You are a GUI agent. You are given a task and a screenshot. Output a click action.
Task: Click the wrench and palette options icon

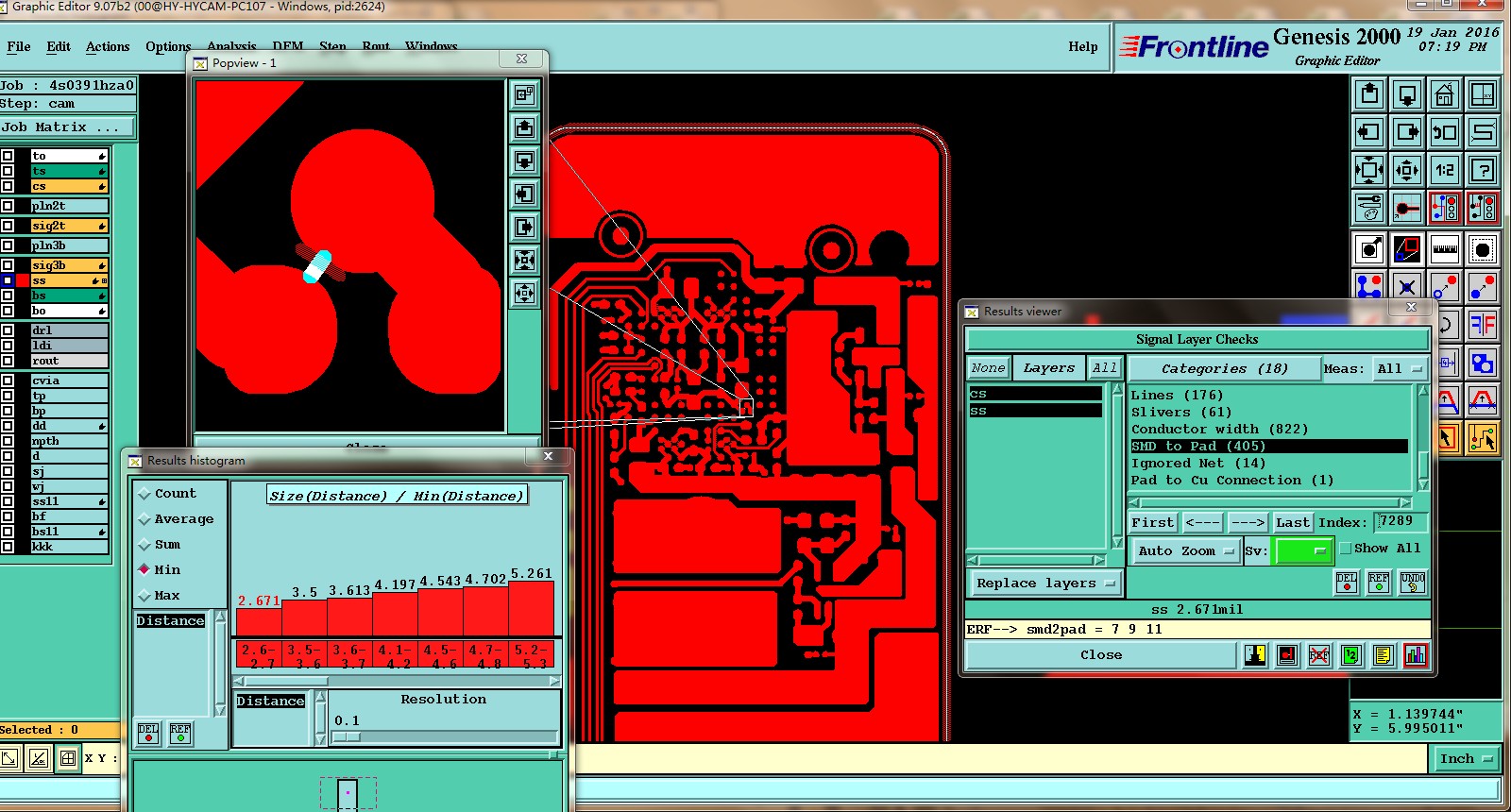point(1369,208)
